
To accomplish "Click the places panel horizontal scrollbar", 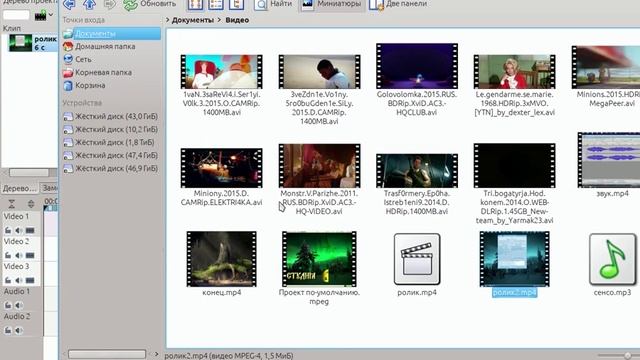I will coord(107,354).
